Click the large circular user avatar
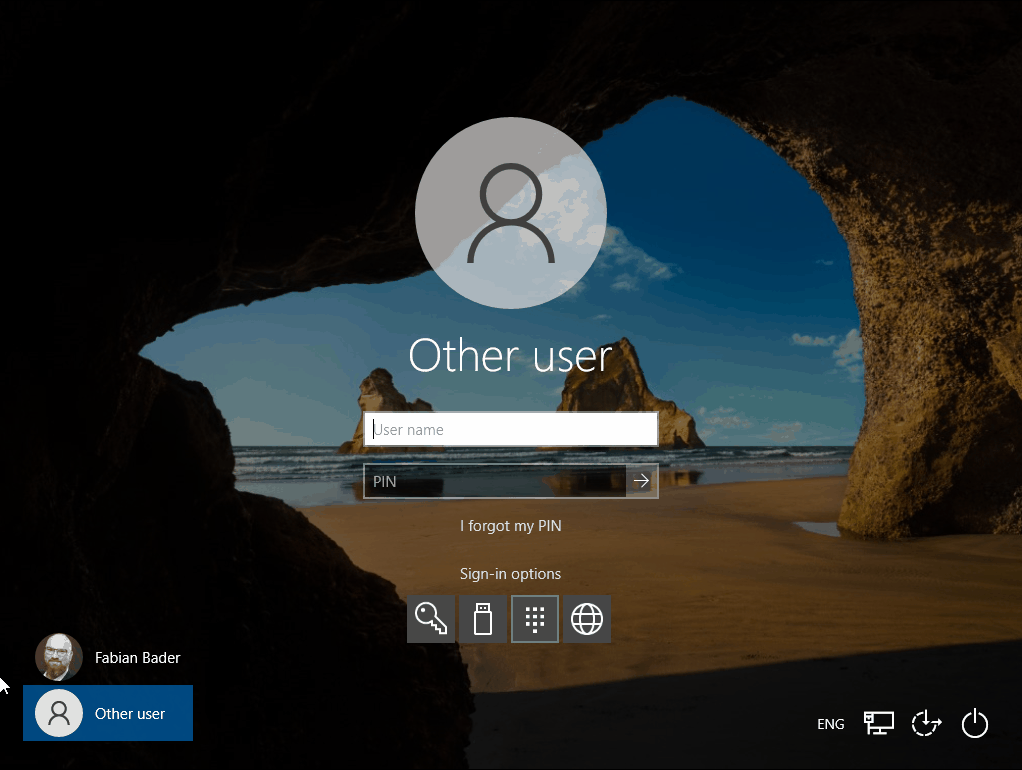Viewport: 1022px width, 770px height. point(510,213)
